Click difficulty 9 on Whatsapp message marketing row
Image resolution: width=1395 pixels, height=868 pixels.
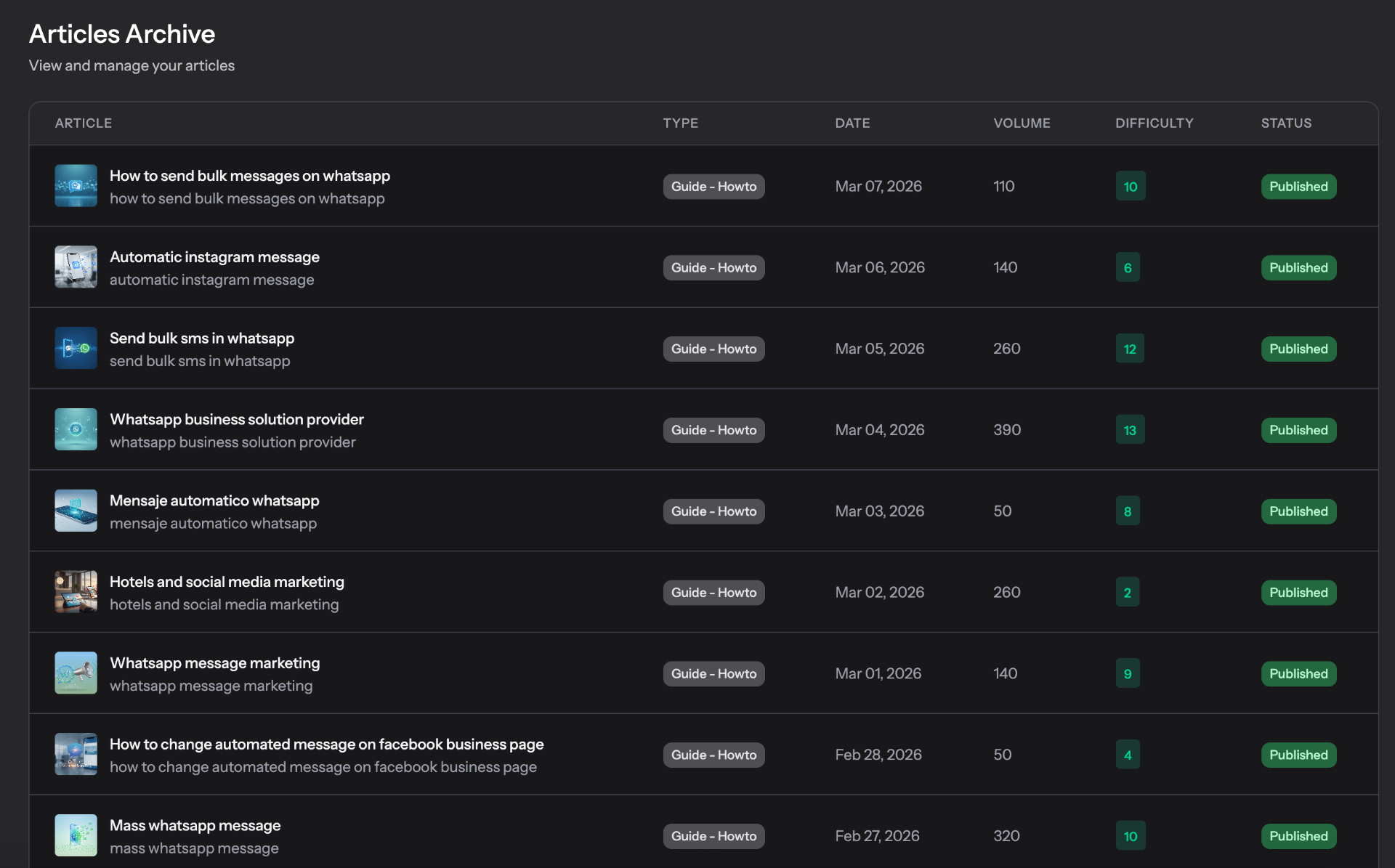coord(1128,674)
